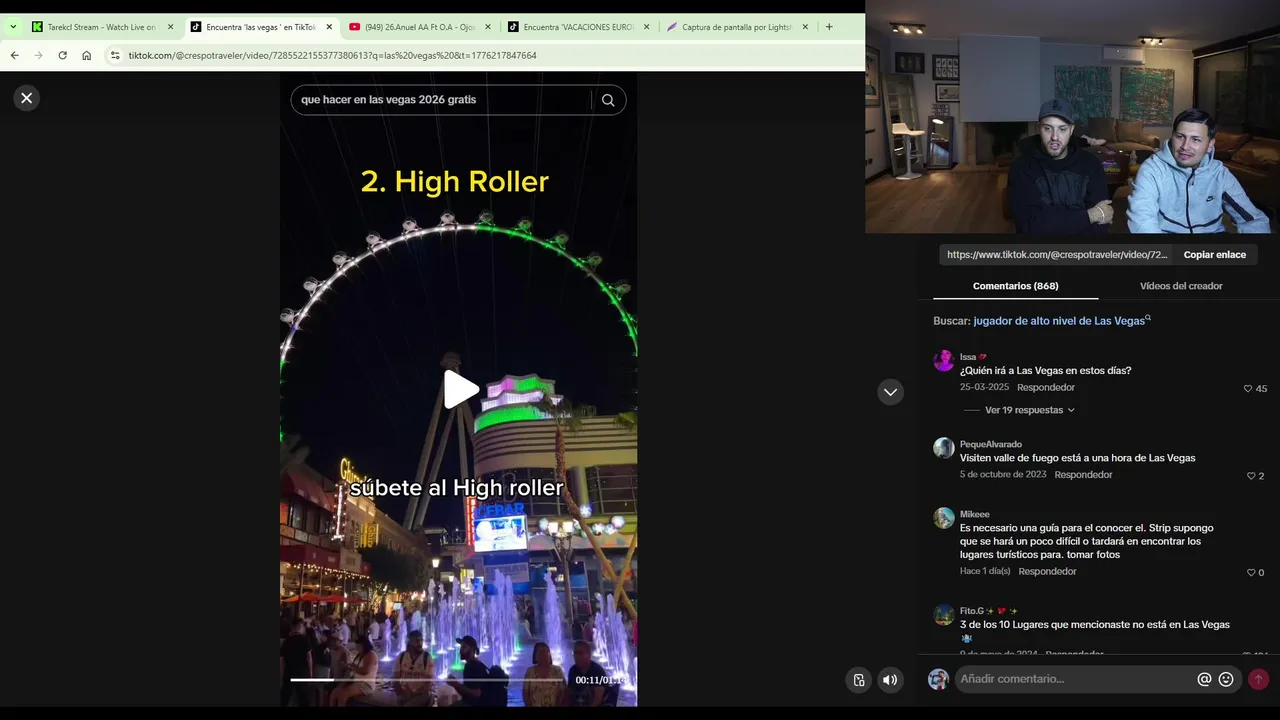Click the site information icon in address bar
Image resolution: width=1280 pixels, height=720 pixels.
coord(115,56)
